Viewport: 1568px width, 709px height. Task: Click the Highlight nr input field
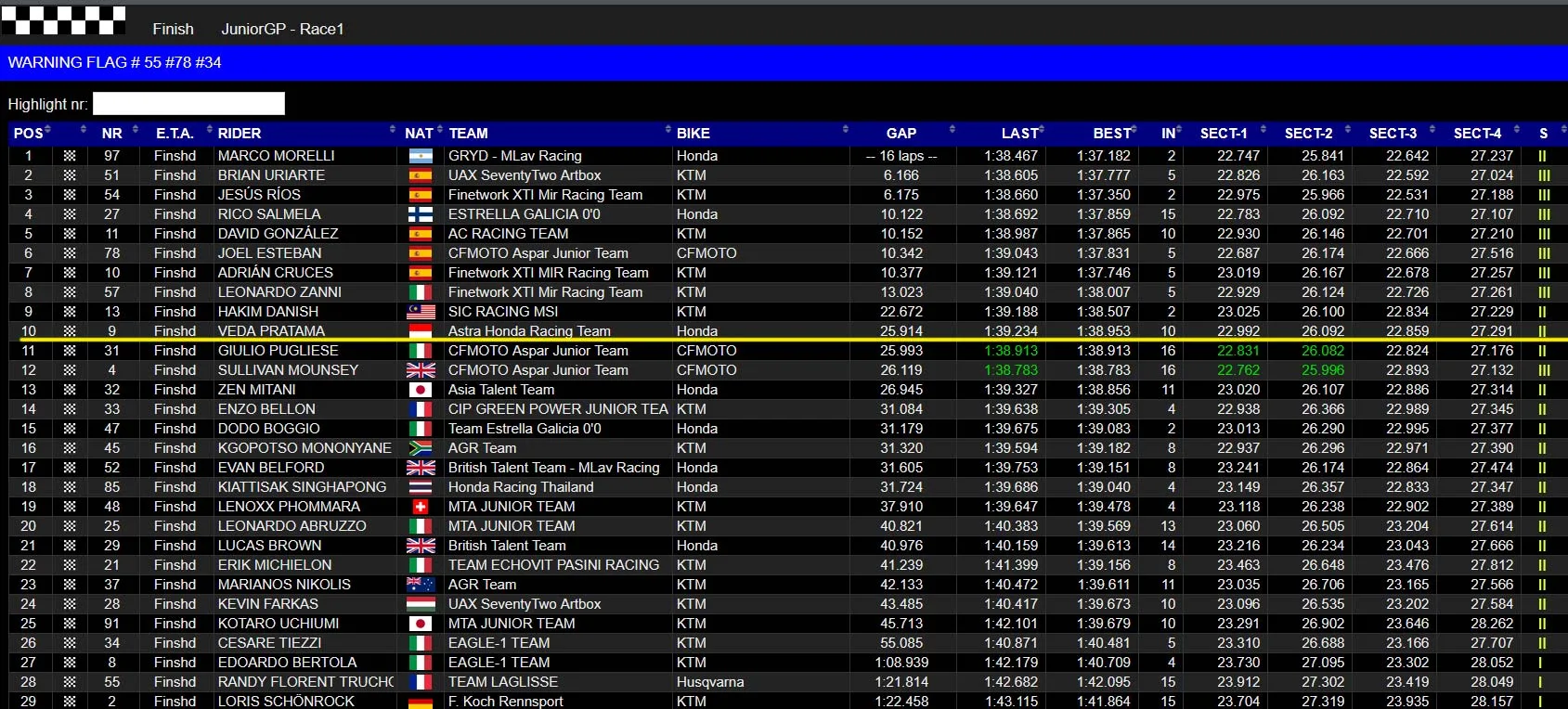tap(188, 103)
